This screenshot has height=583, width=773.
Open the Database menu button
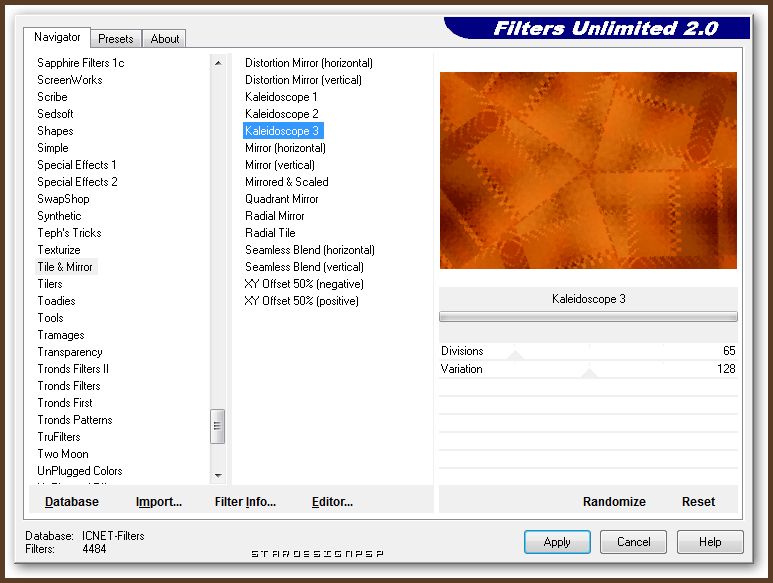tap(72, 502)
